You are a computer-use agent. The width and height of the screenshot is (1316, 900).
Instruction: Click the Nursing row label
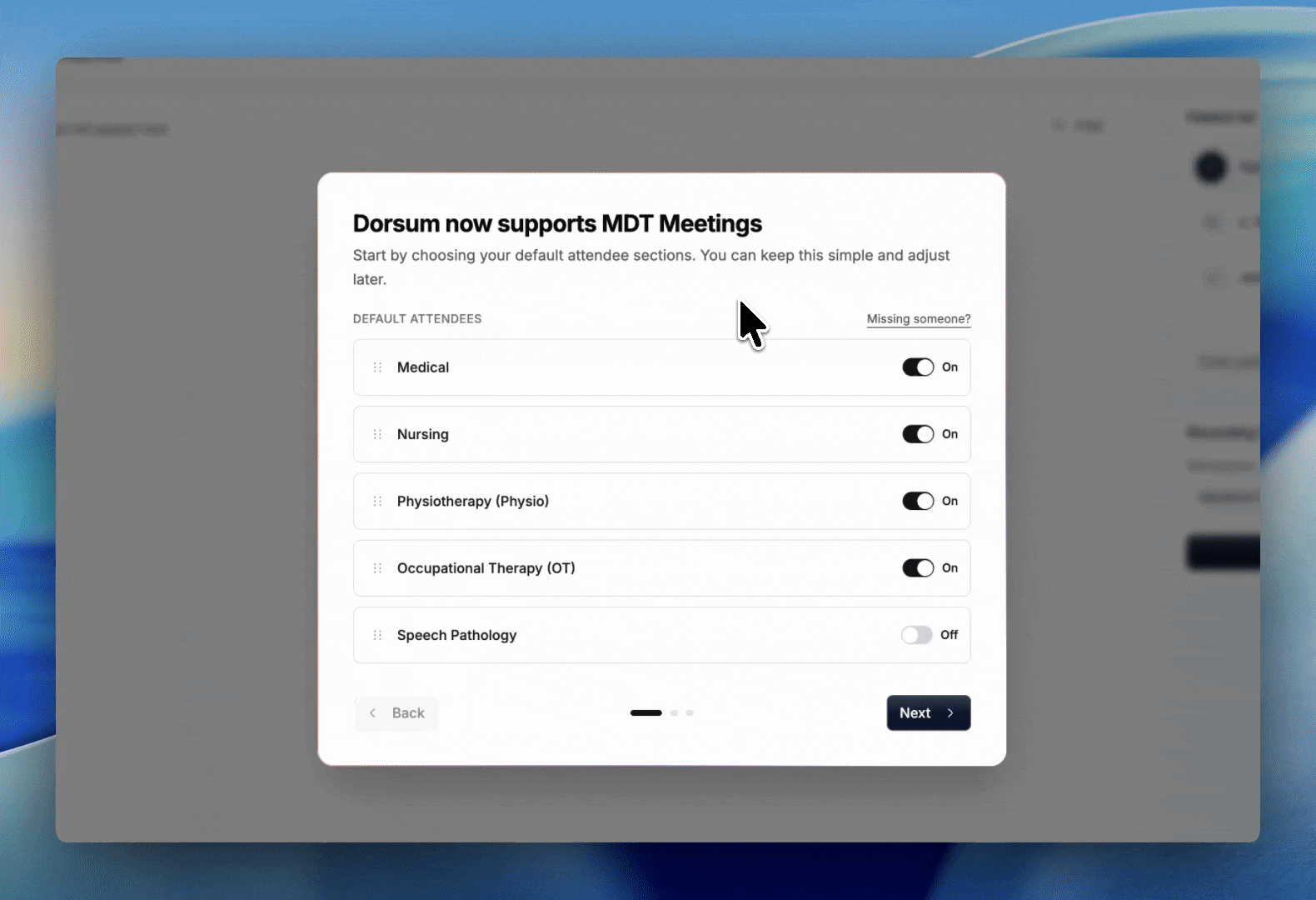[x=423, y=434]
